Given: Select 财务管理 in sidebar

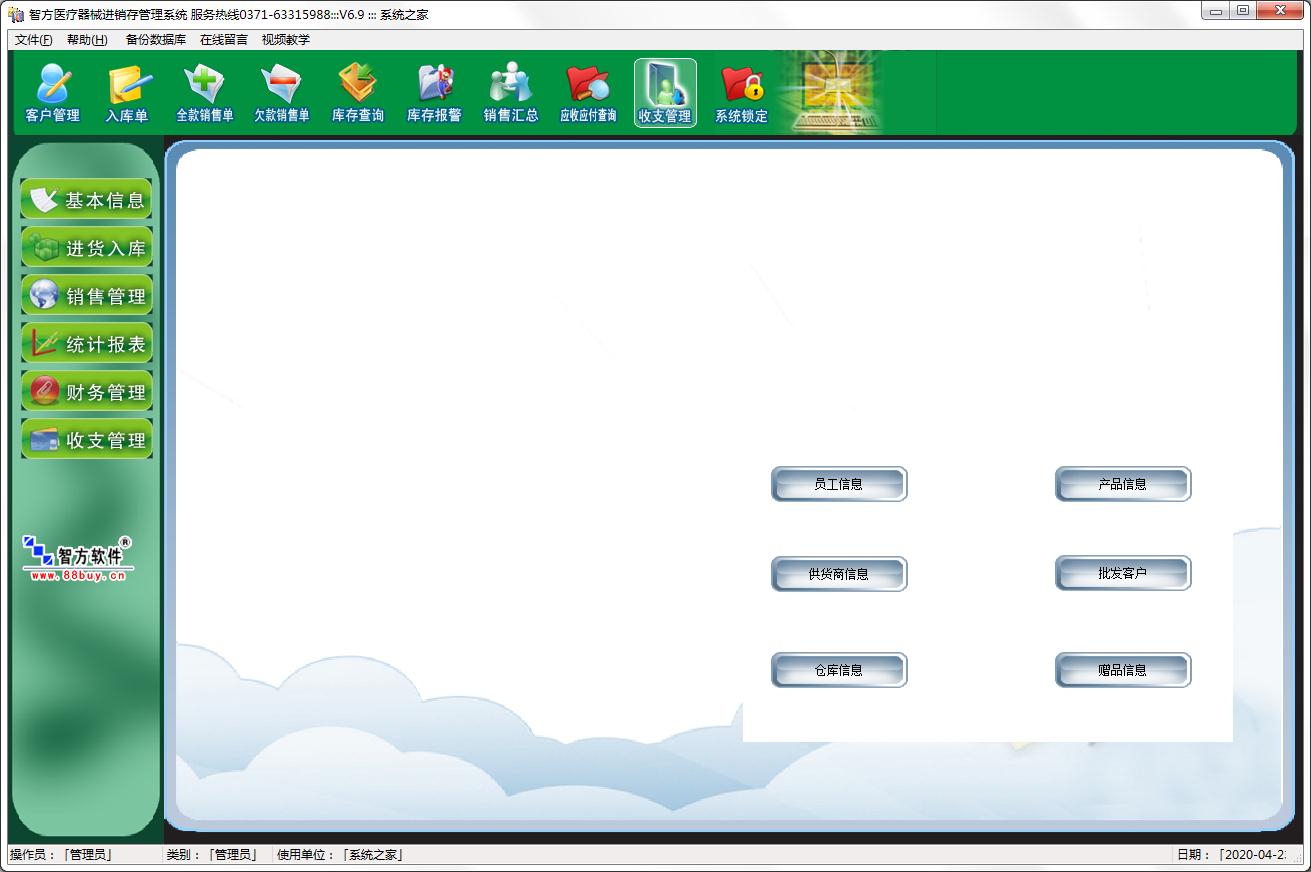Looking at the screenshot, I should pyautogui.click(x=87, y=392).
